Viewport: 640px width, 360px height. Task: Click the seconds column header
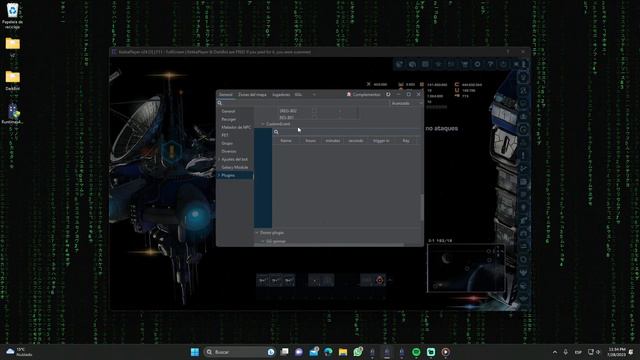click(356, 141)
